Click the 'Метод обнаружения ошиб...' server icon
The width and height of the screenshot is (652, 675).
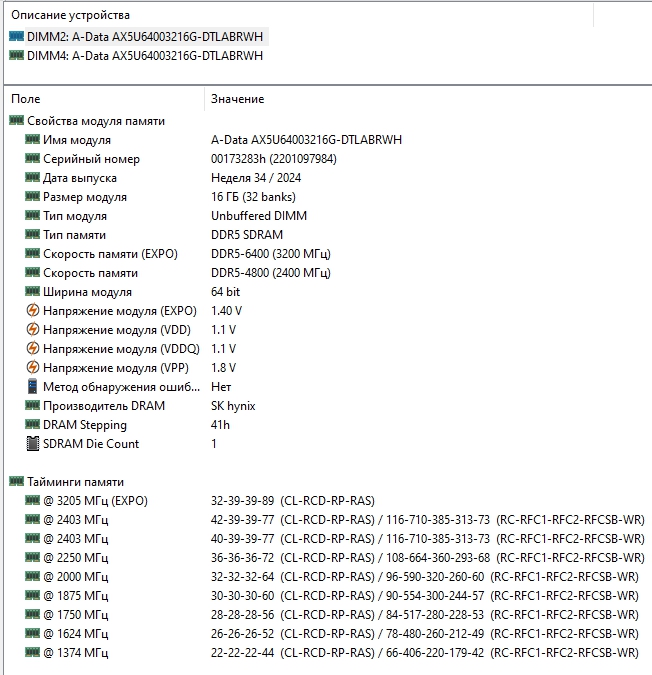32,386
